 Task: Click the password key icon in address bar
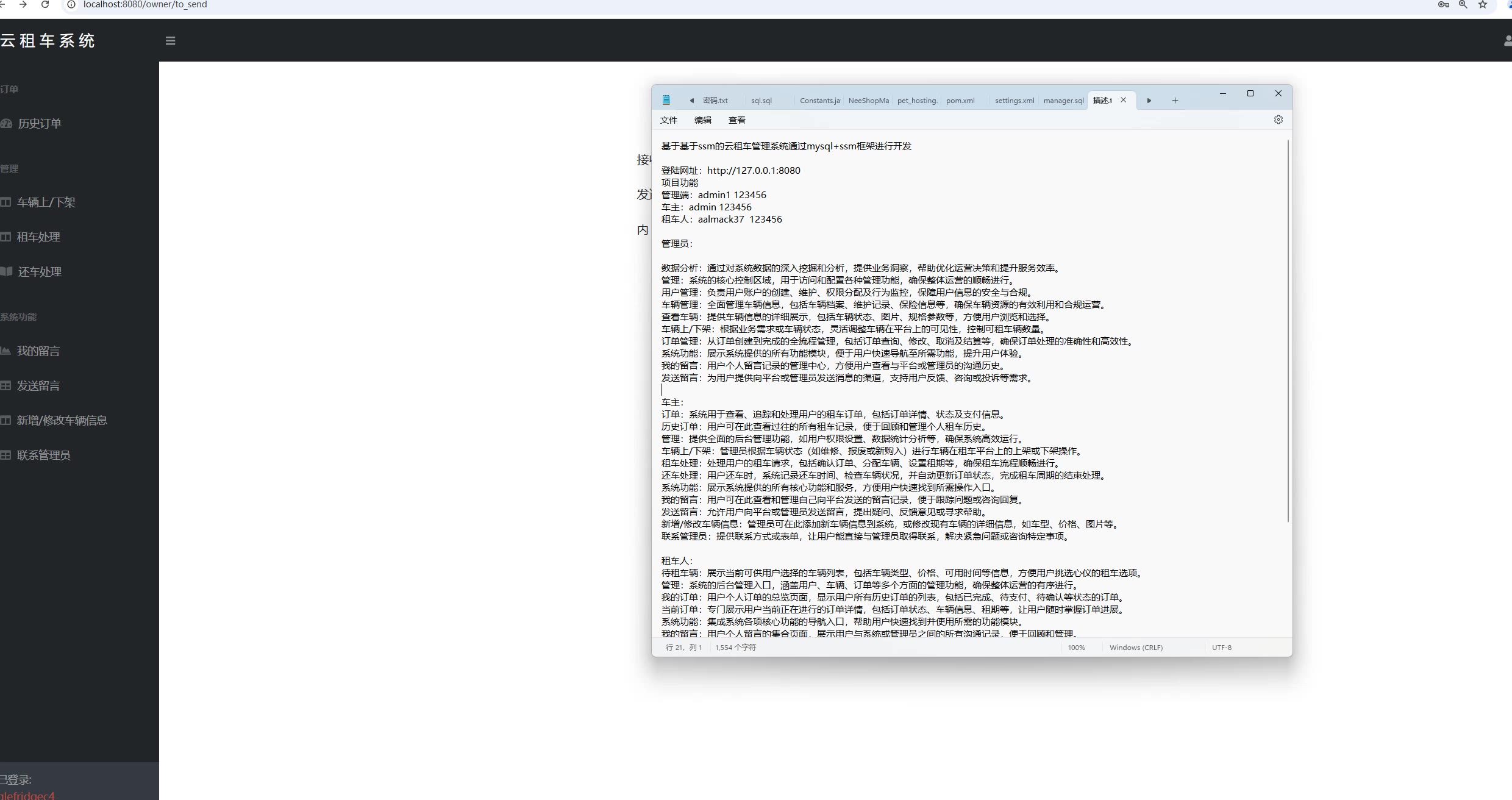point(1443,4)
